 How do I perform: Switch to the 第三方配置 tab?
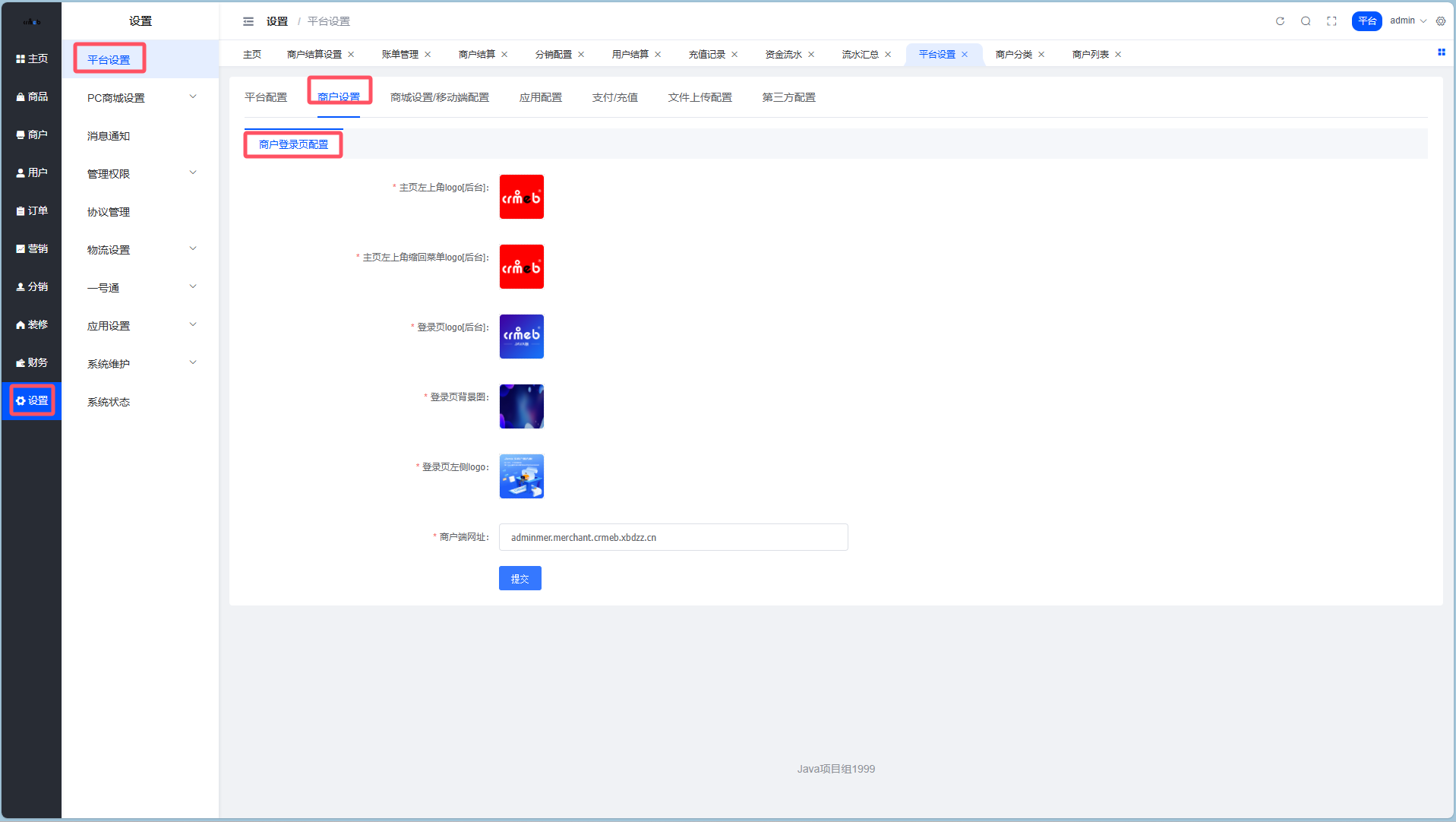tap(788, 97)
